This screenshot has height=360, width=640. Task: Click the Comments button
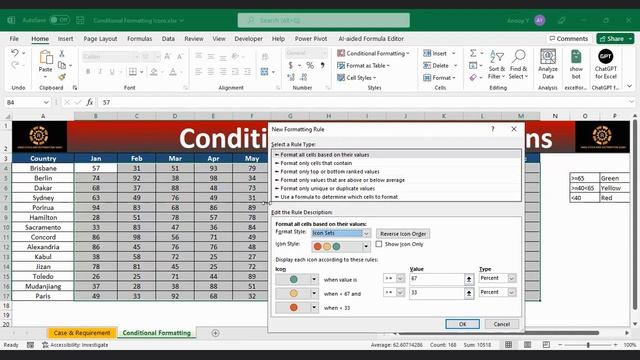click(569, 39)
